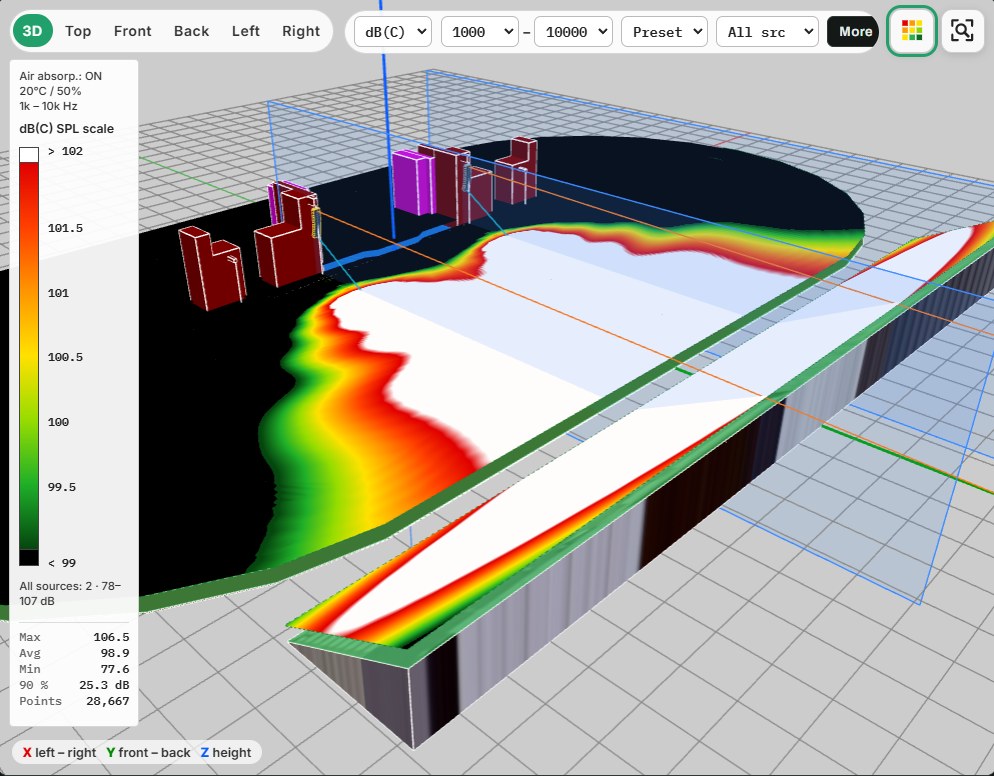Click the 'X left – right' axis legend
This screenshot has height=776, width=994.
click(59, 753)
